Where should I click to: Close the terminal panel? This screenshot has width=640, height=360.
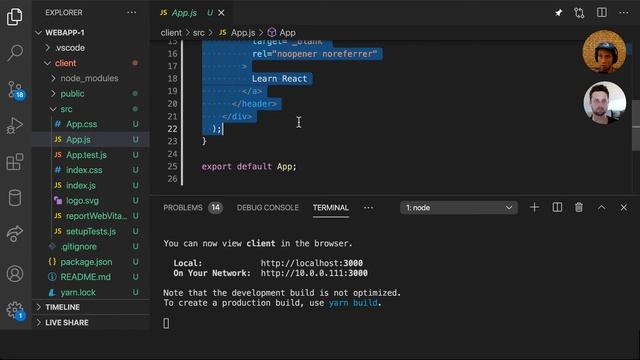[624, 207]
